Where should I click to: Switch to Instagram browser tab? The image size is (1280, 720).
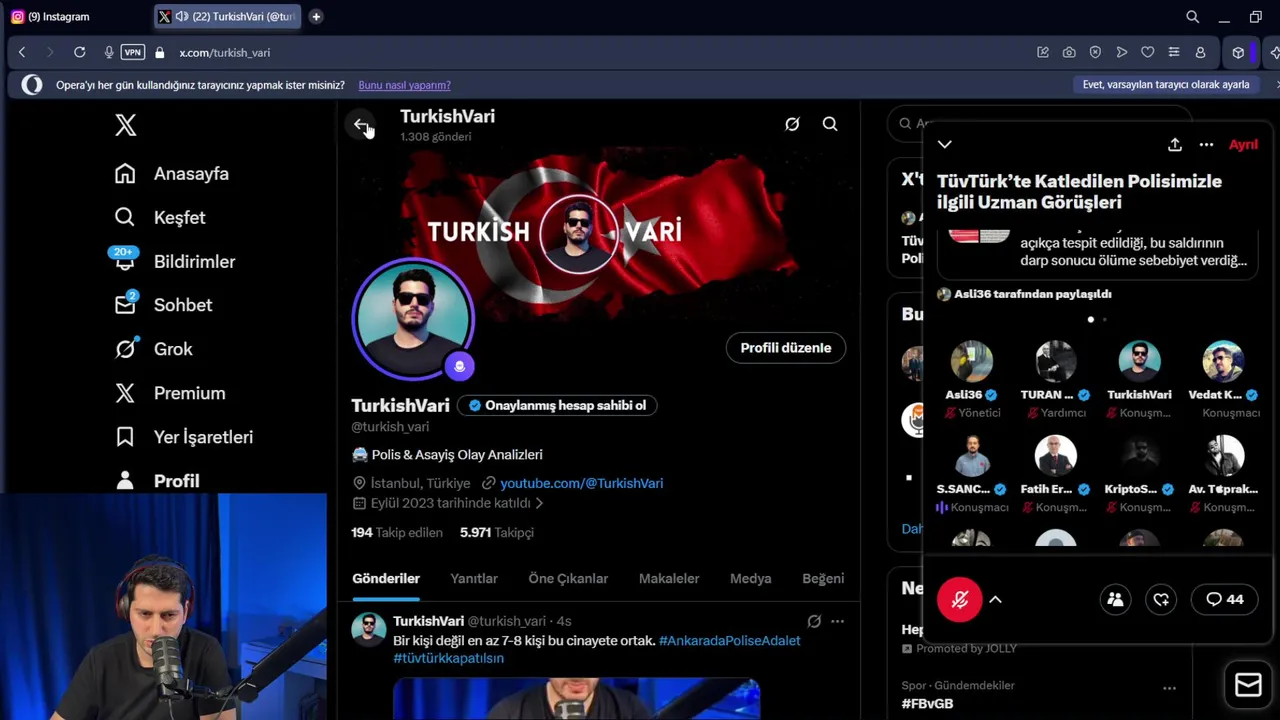pyautogui.click(x=75, y=16)
